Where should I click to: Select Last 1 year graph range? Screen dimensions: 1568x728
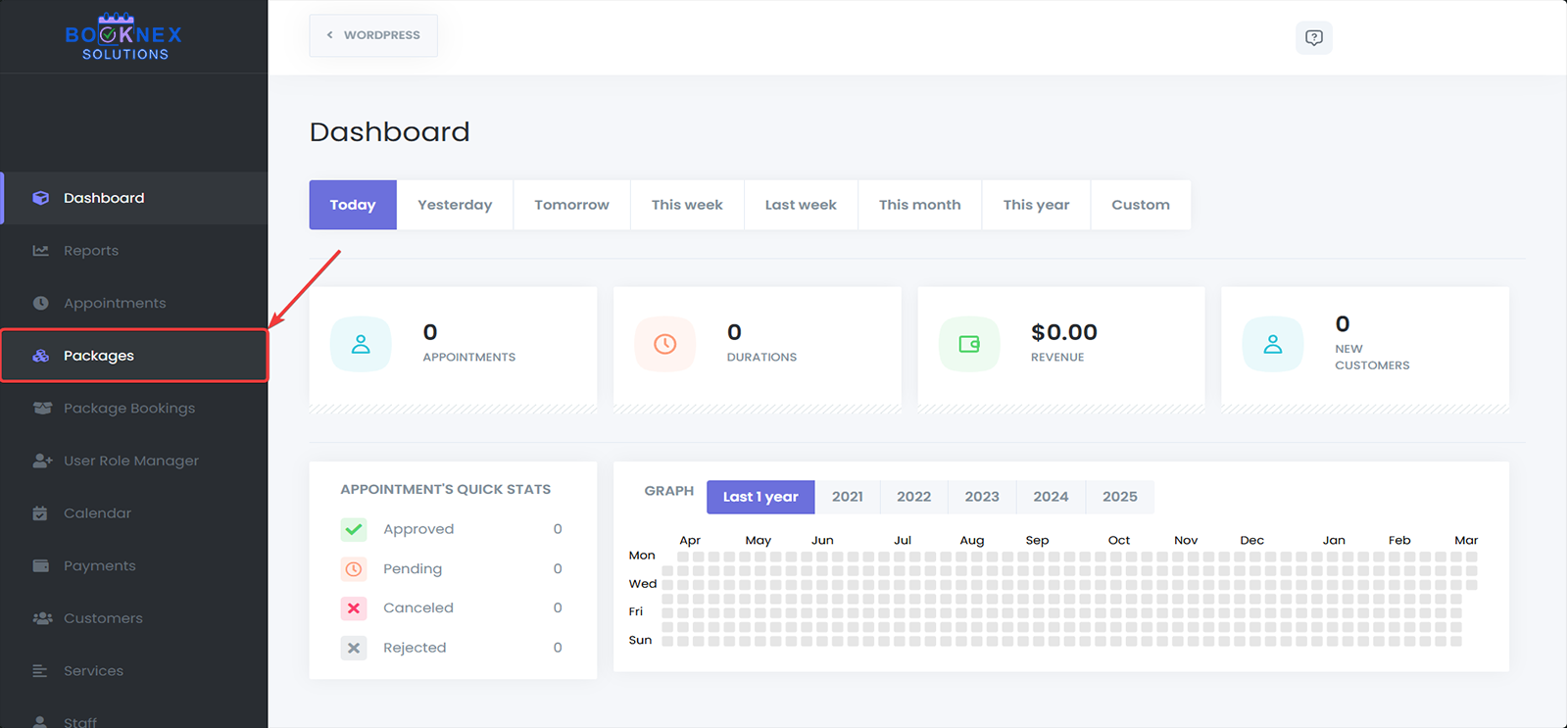(x=760, y=497)
